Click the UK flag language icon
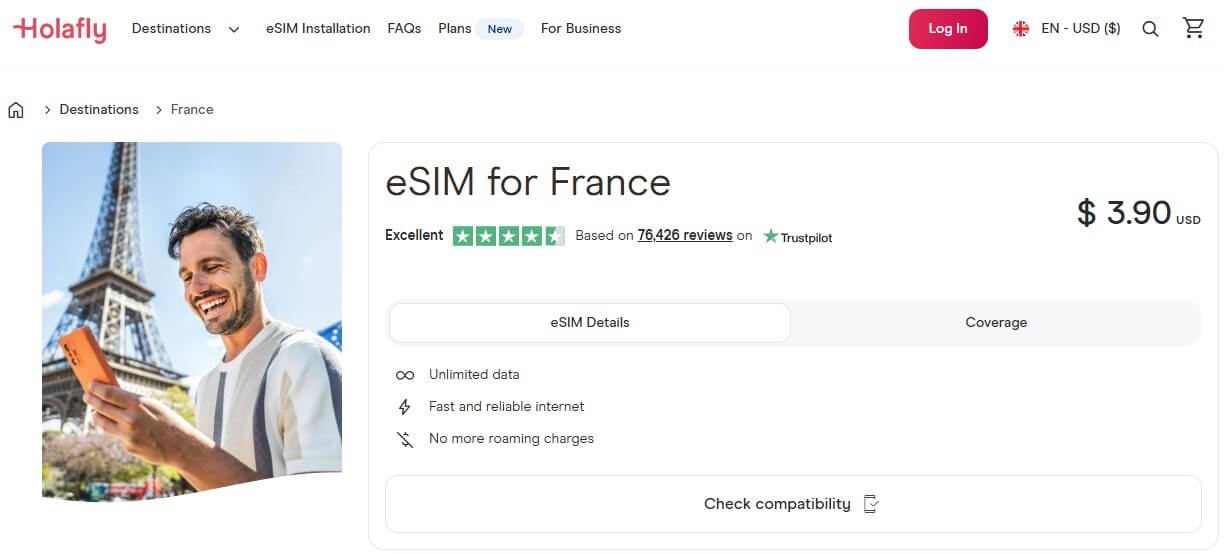1224x554 pixels. [x=1021, y=29]
